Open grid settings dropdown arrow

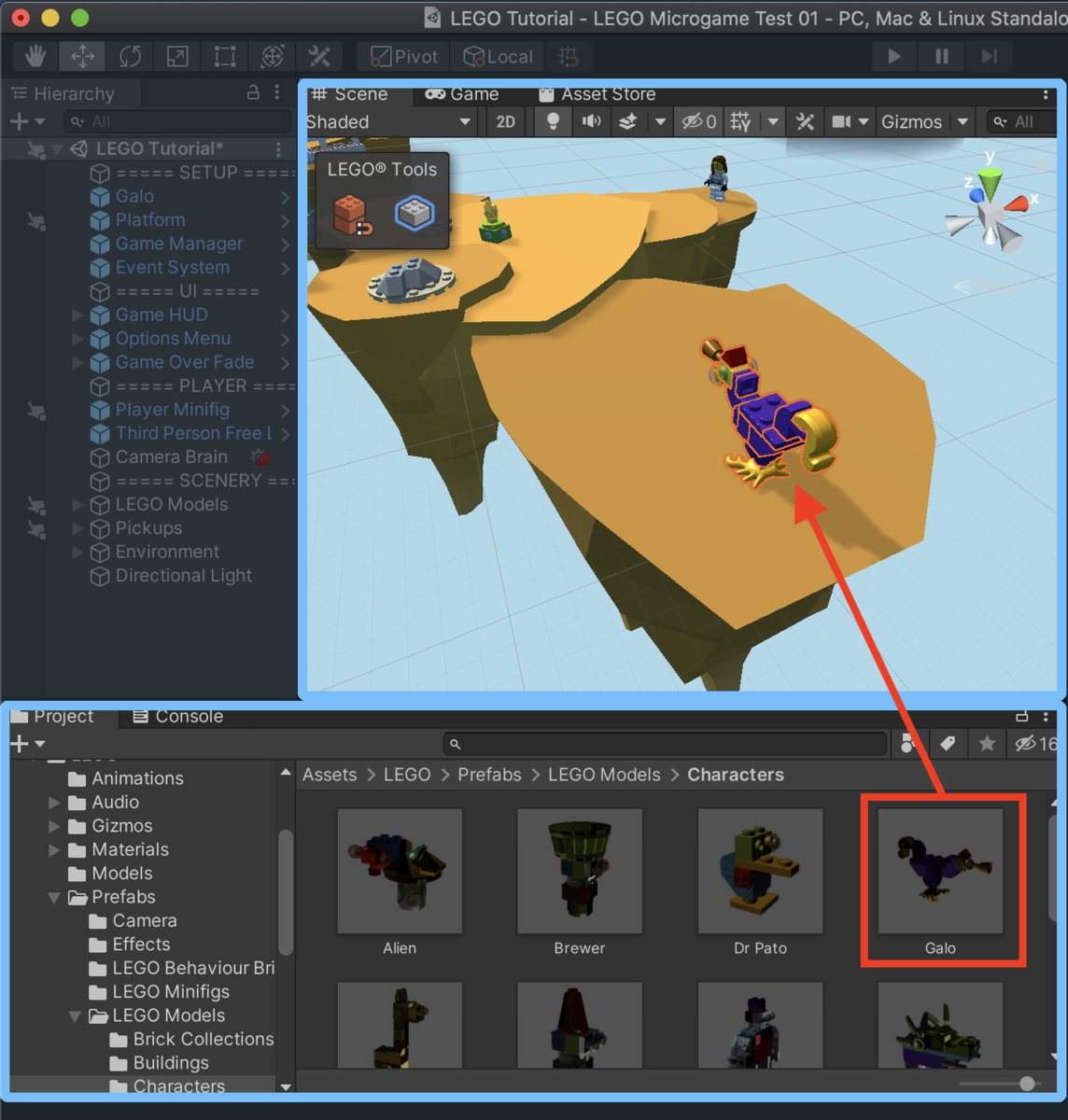click(x=773, y=121)
